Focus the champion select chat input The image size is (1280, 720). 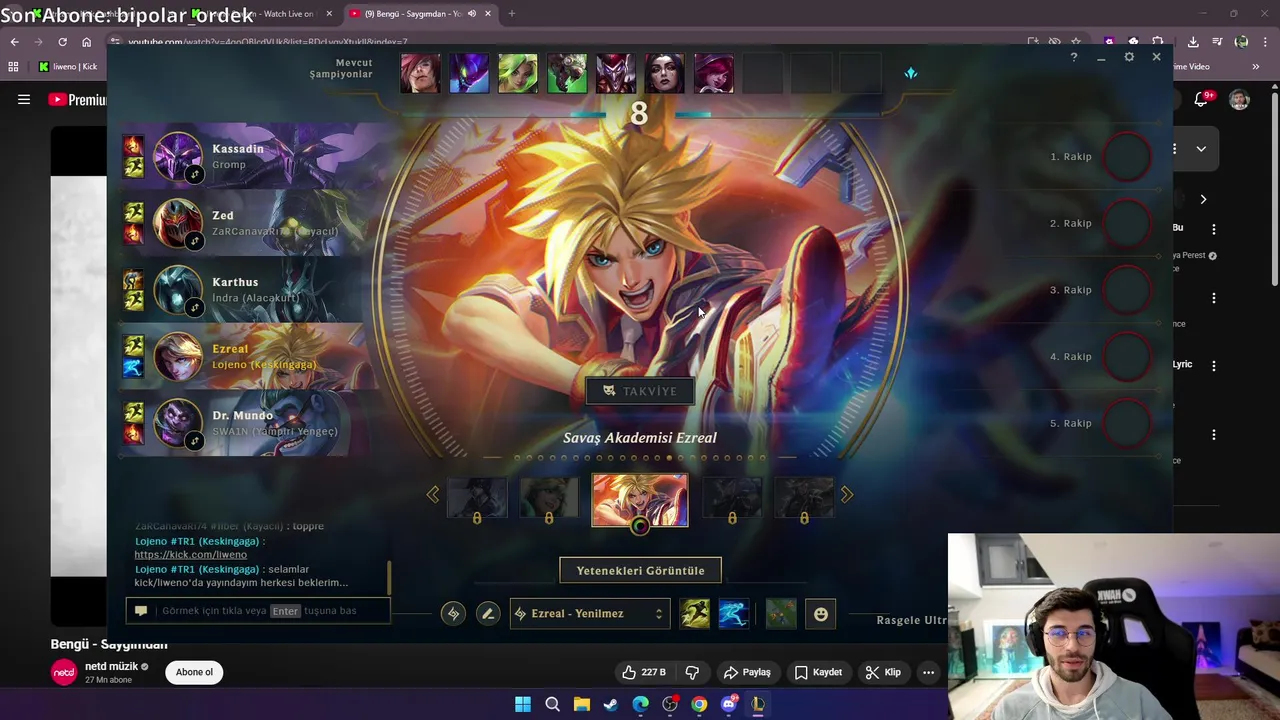coord(258,611)
